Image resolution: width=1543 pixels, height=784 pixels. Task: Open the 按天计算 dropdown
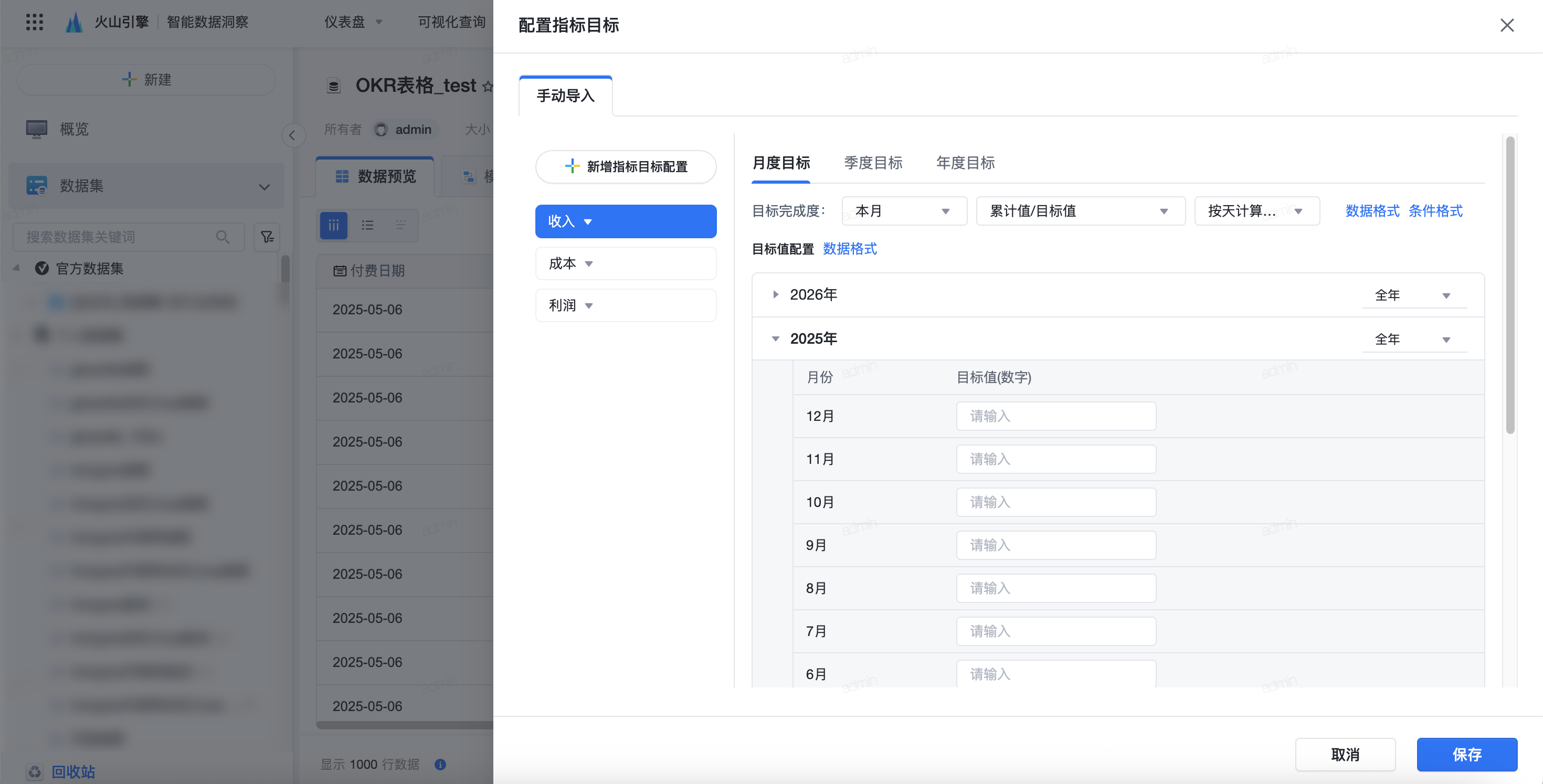click(1256, 211)
